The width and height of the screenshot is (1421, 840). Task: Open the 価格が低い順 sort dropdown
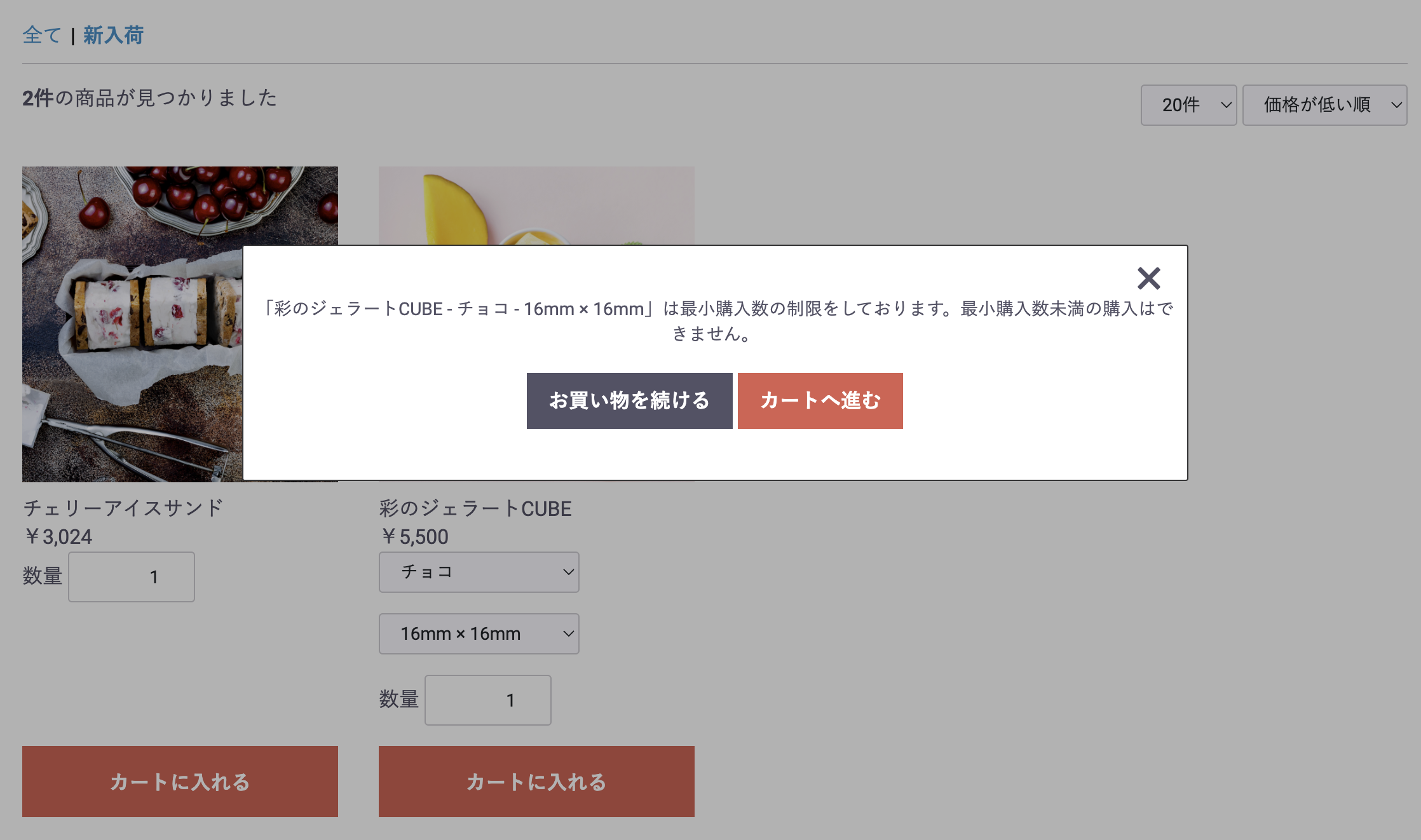1324,105
